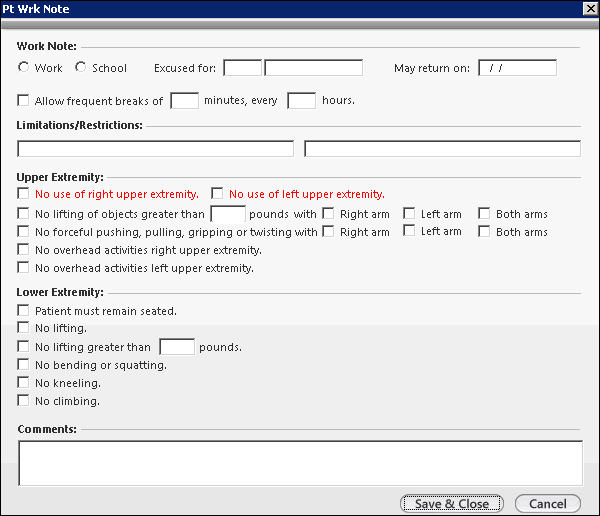Check No use of right upper extremity
Viewport: 600px width, 516px height.
[x=23, y=193]
